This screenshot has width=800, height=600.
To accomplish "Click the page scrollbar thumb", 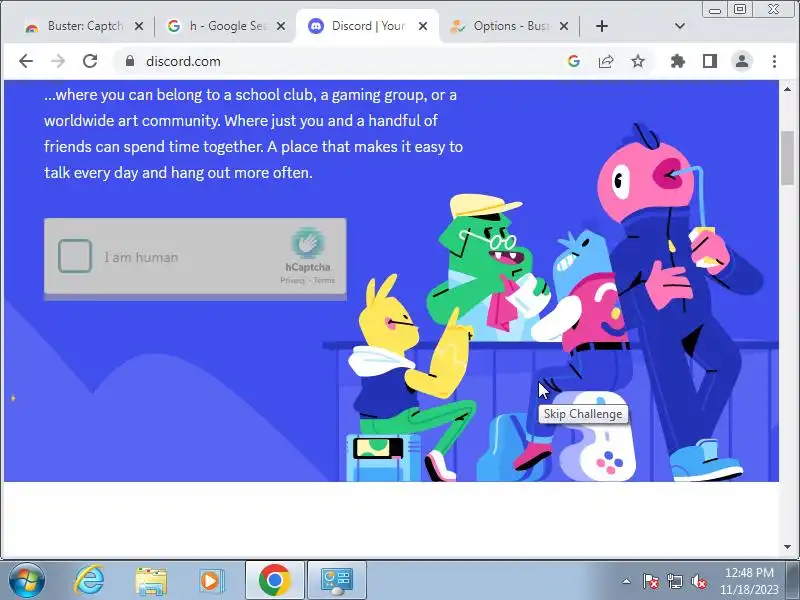I will (787, 158).
